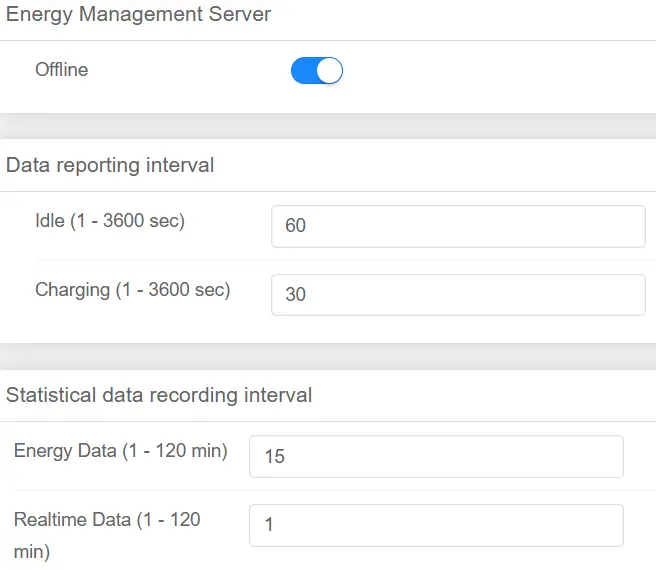Click the 'Idle (1 - 3600 sec)' label
656x570 pixels.
coord(110,221)
